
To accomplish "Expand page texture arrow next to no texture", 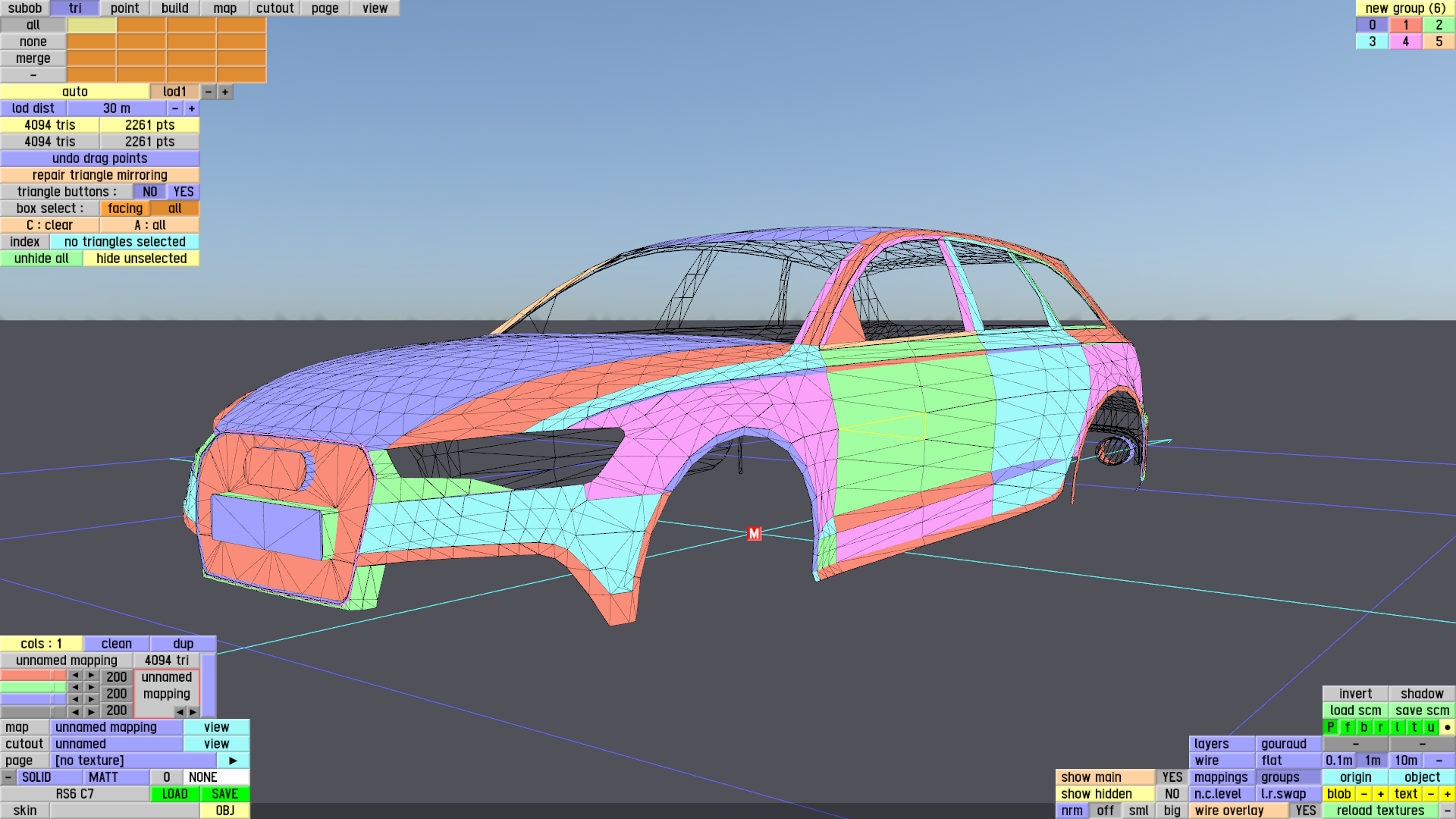I will [233, 761].
